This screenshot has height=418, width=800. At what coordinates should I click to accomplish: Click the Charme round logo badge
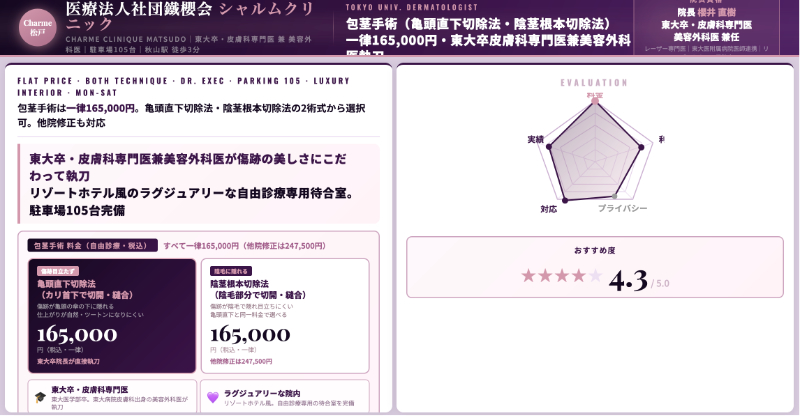pyautogui.click(x=37, y=25)
